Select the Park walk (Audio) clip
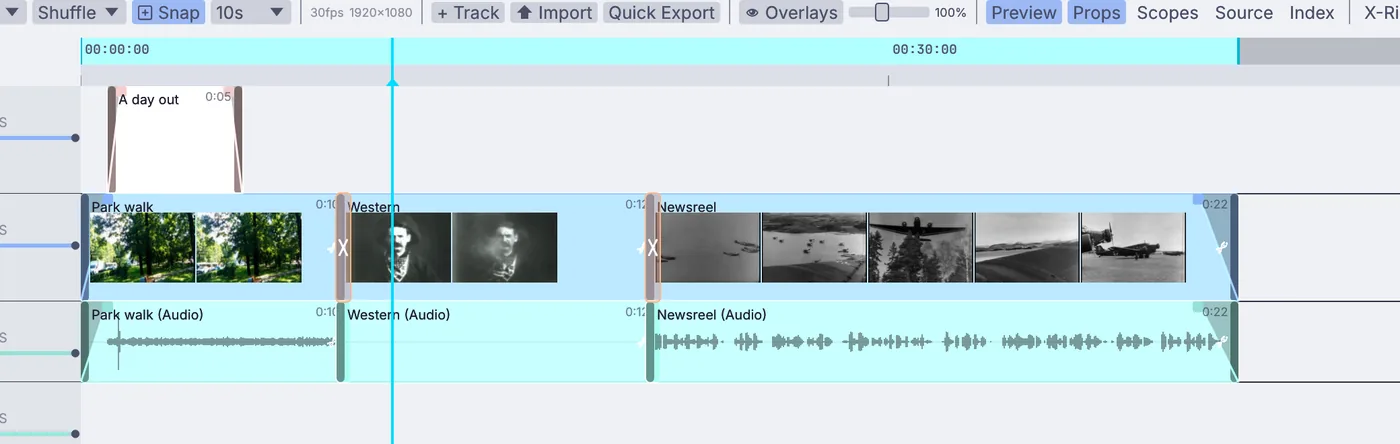This screenshot has width=1400, height=444. click(x=210, y=342)
